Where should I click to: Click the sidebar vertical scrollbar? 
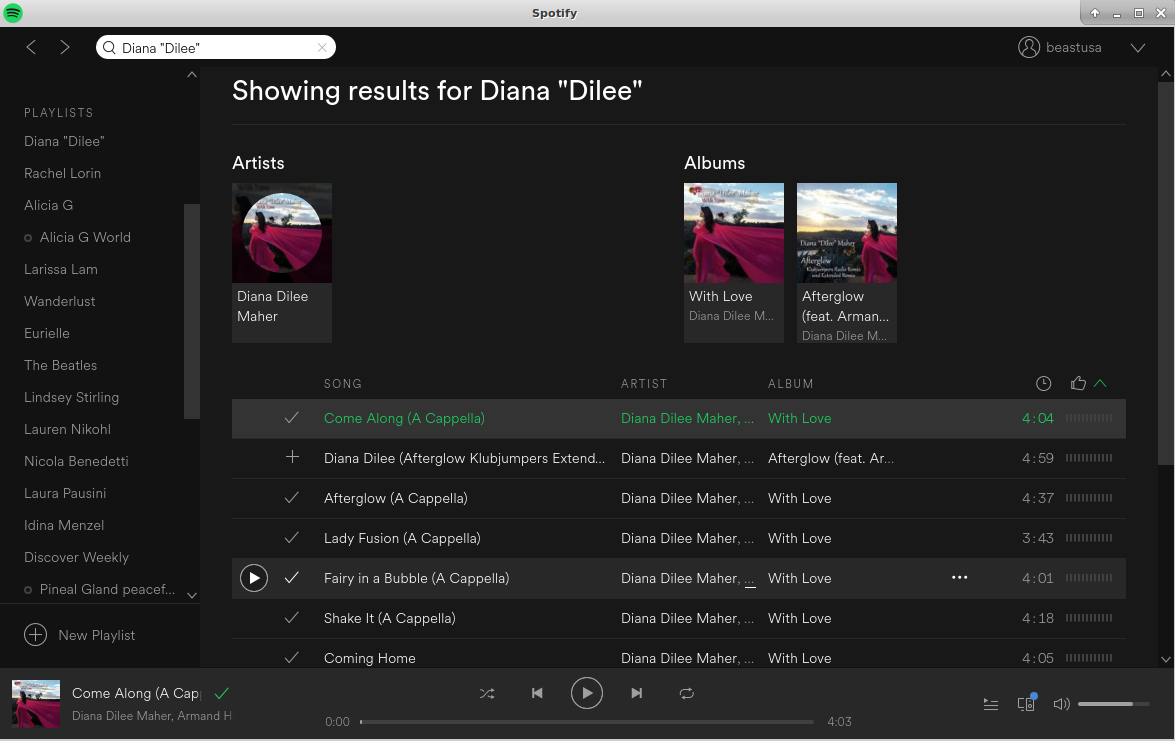click(192, 311)
